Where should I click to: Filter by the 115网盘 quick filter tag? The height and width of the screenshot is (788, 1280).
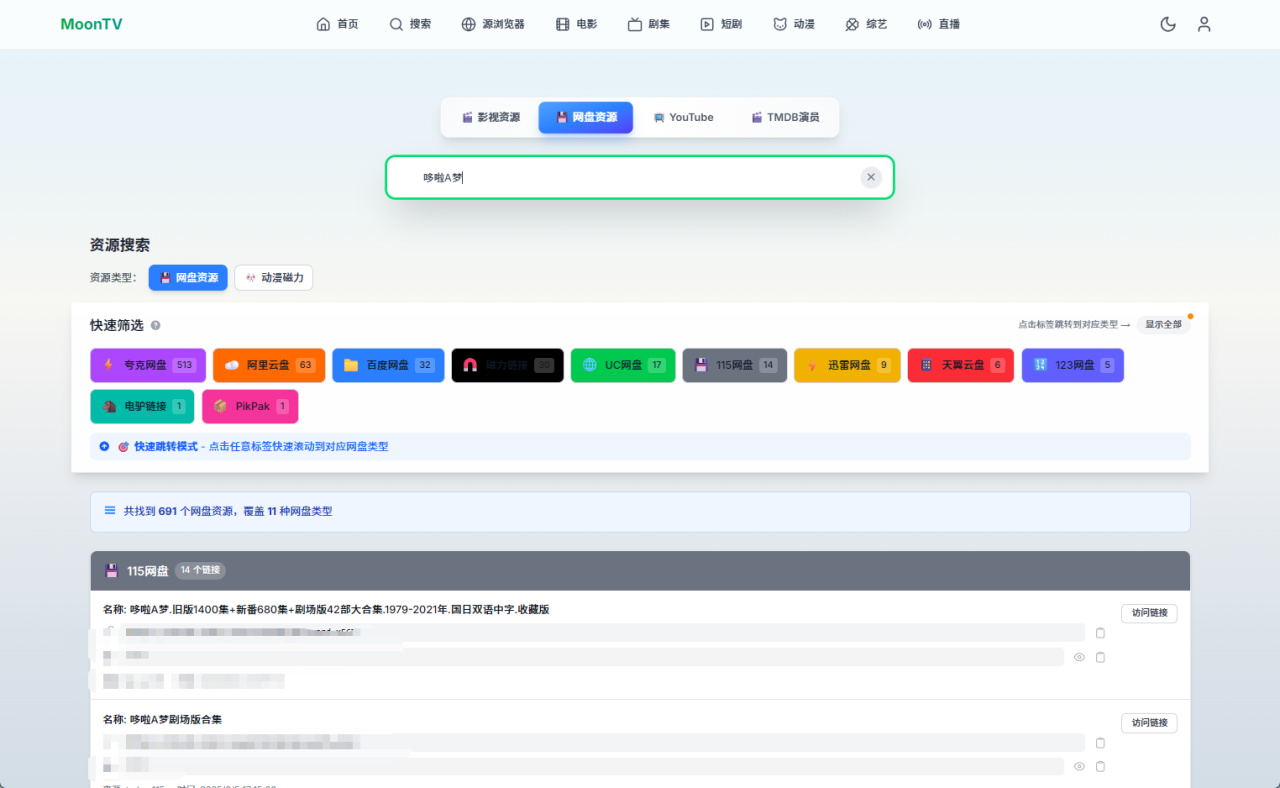point(735,365)
